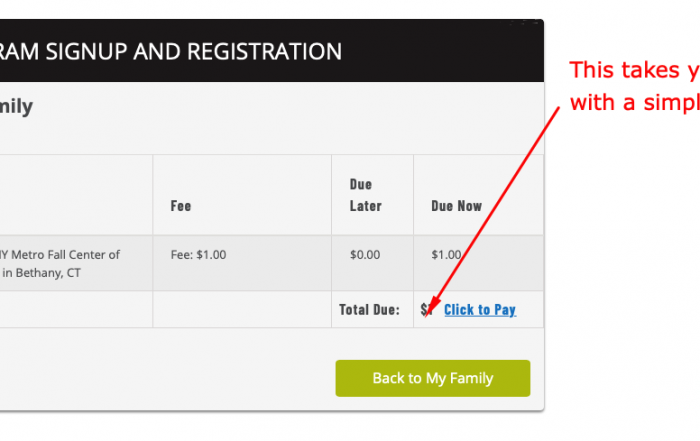700x441 pixels.
Task: Click the red 'This takes' annotation text
Action: (x=634, y=70)
